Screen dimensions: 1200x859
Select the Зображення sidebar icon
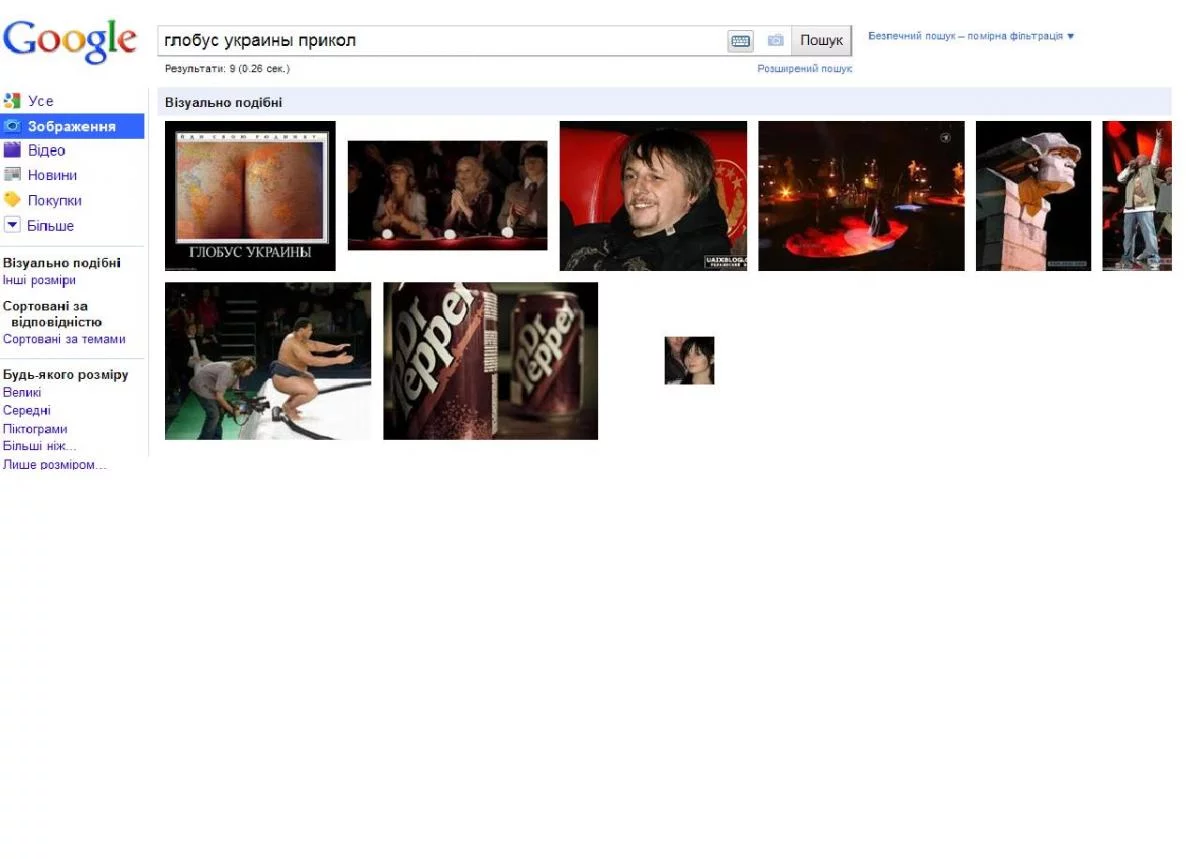13,125
